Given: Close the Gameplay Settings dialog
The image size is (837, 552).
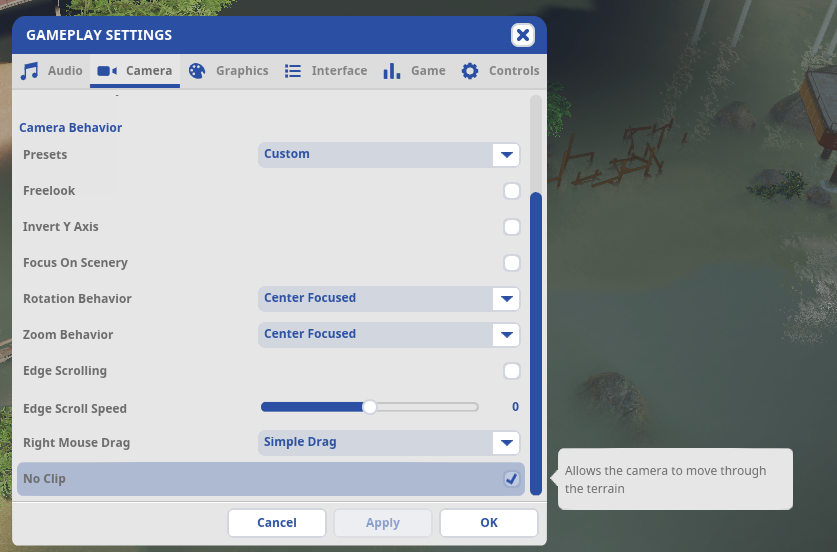Looking at the screenshot, I should tap(523, 35).
